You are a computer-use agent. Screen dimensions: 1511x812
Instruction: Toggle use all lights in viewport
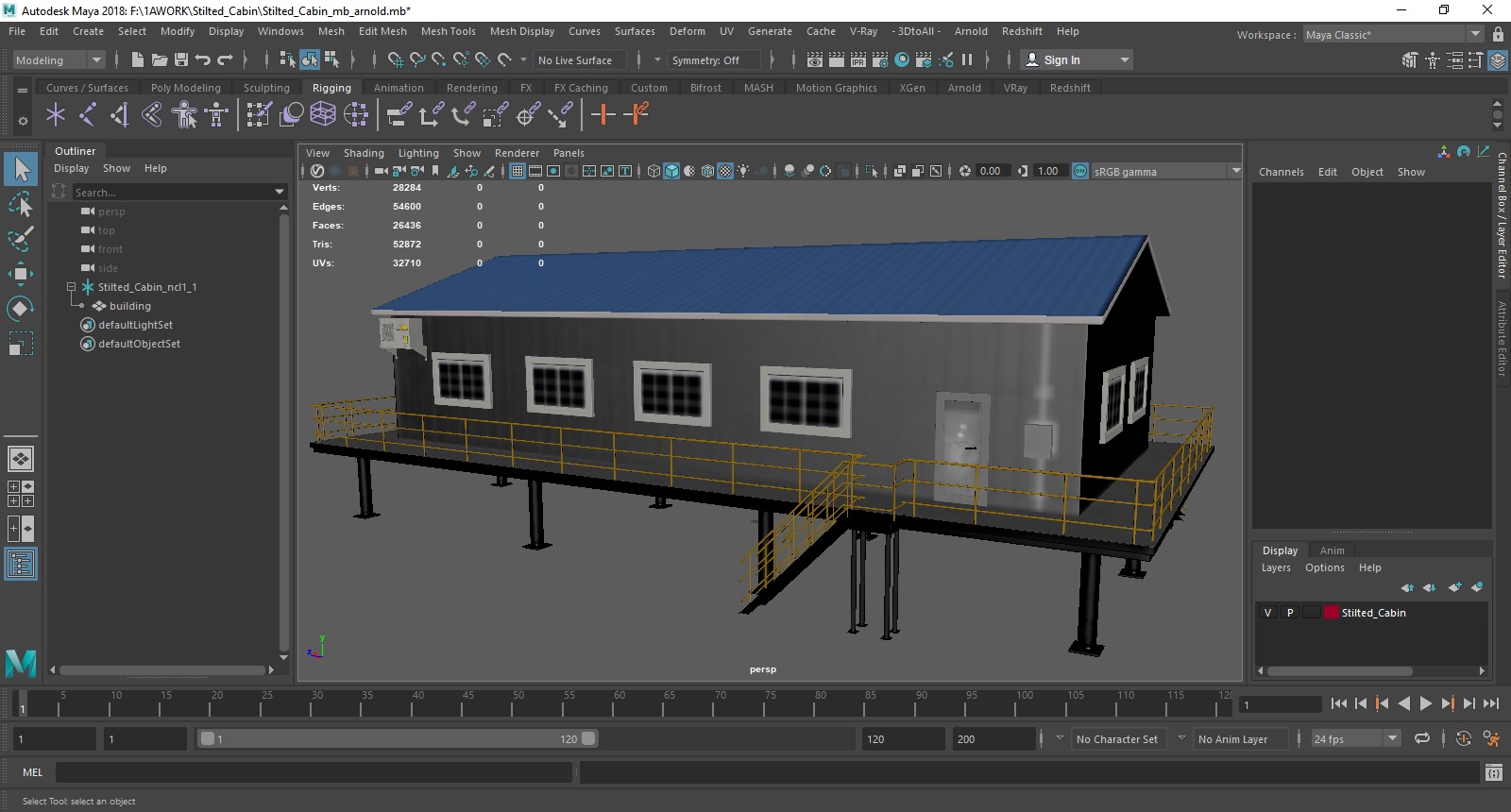click(x=744, y=171)
